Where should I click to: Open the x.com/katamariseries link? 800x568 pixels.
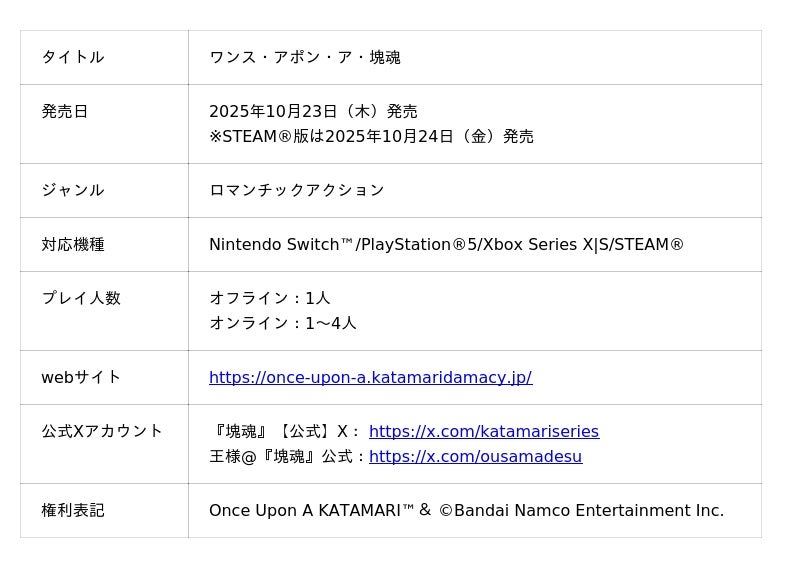coord(483,431)
